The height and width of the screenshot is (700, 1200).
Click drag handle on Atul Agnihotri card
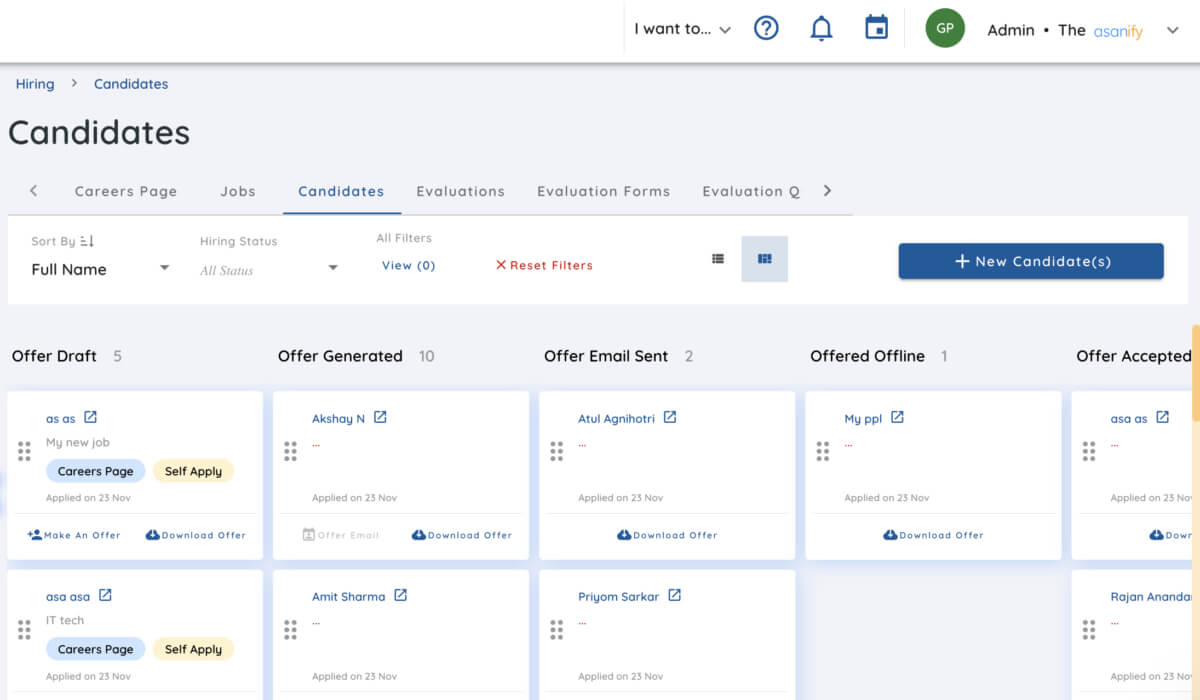[x=556, y=451]
